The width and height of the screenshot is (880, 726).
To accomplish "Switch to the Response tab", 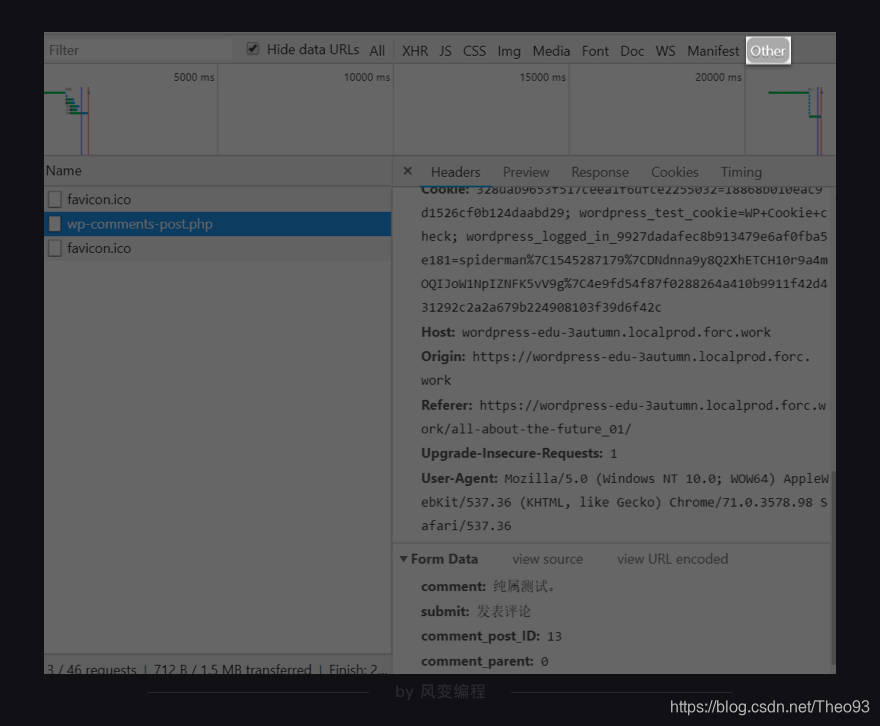I will point(600,172).
